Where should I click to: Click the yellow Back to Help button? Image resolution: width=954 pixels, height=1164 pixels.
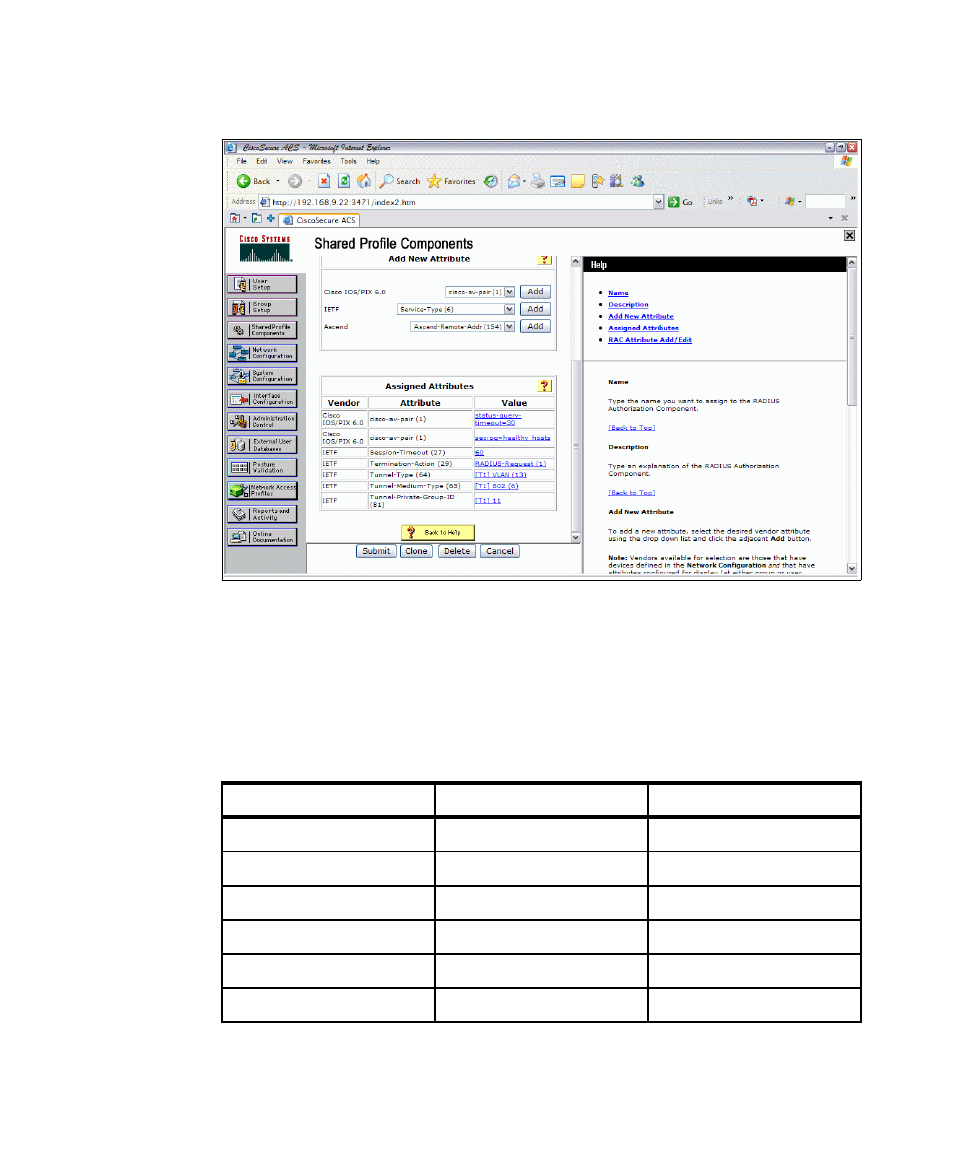[438, 532]
